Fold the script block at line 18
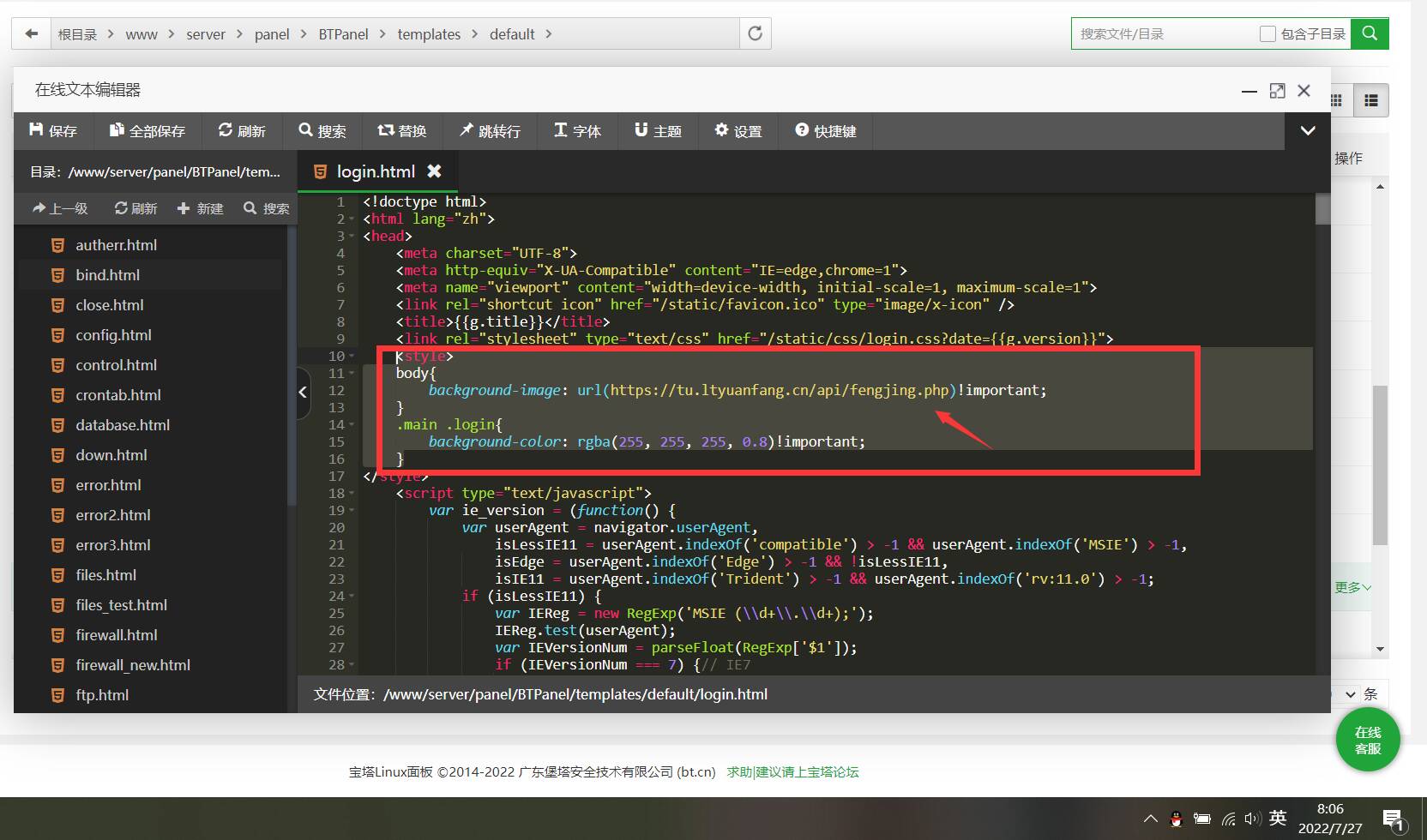Viewport: 1427px width, 840px height. point(352,494)
